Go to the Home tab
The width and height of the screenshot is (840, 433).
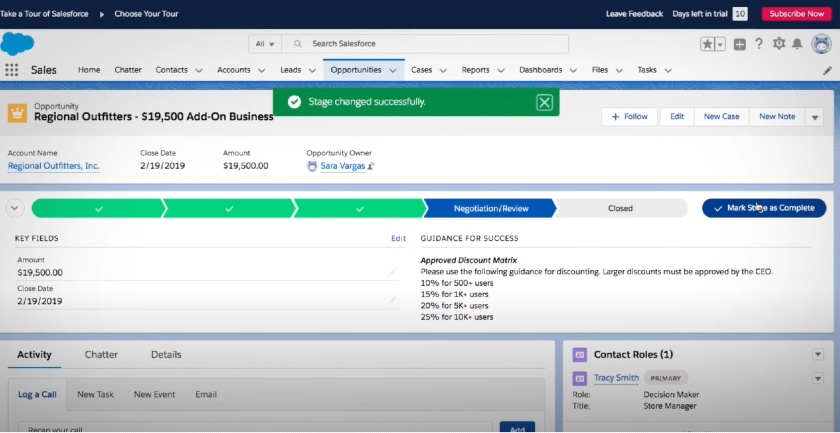(x=89, y=70)
